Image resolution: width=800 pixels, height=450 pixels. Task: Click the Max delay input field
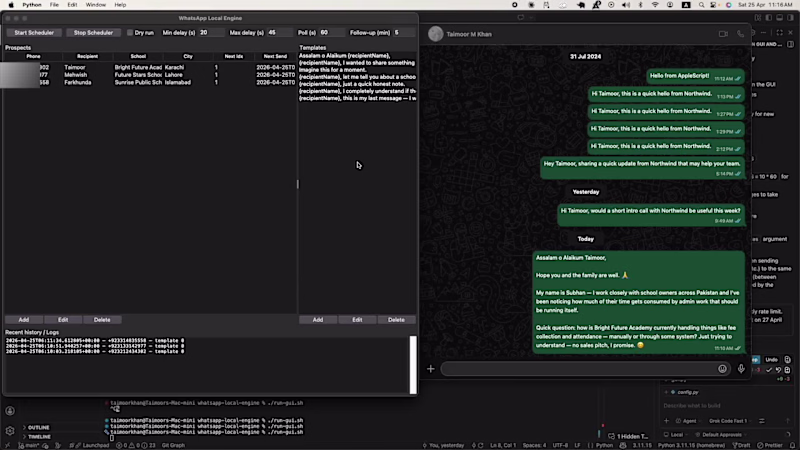tap(279, 33)
